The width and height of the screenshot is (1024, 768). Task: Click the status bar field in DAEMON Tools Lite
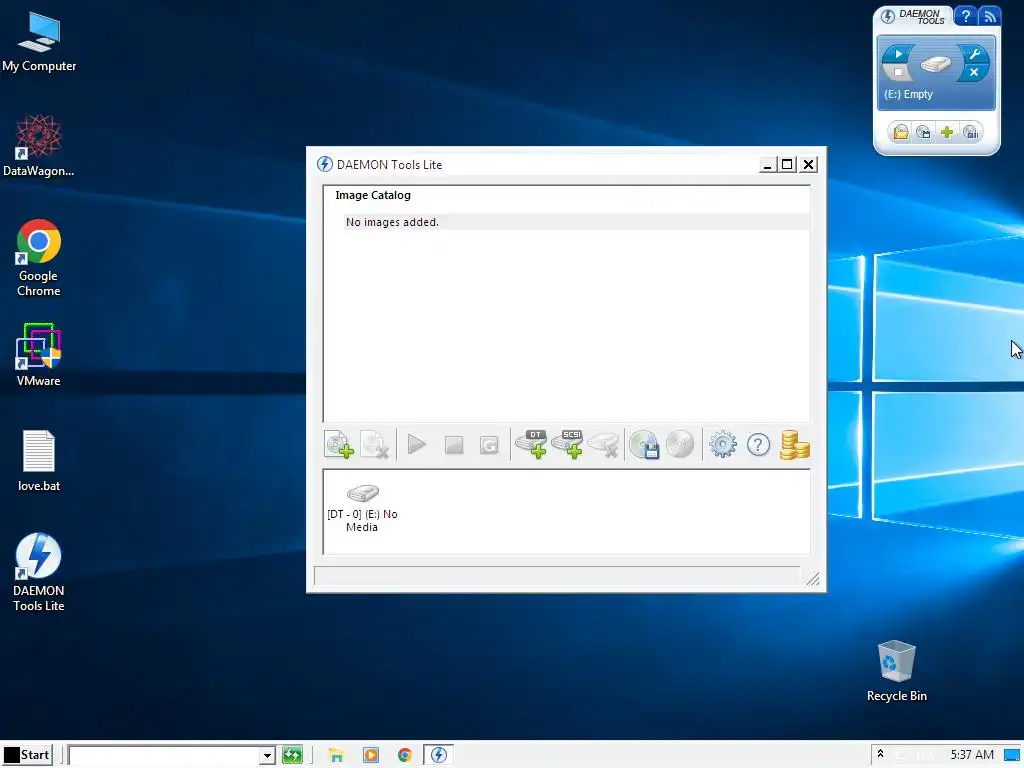557,575
